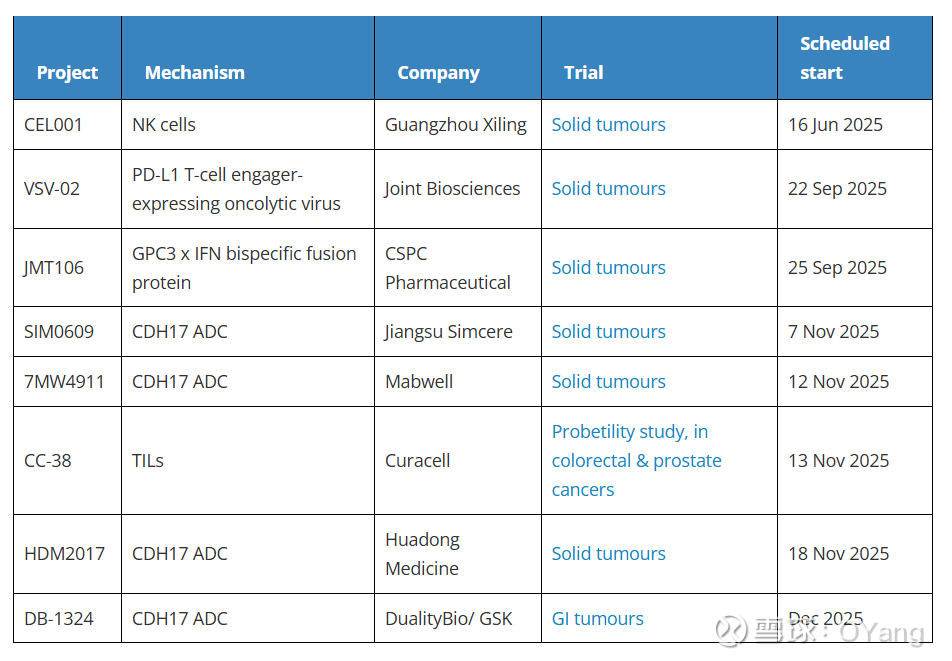
Task: Click the Scheduled start column header
Action: (x=844, y=58)
